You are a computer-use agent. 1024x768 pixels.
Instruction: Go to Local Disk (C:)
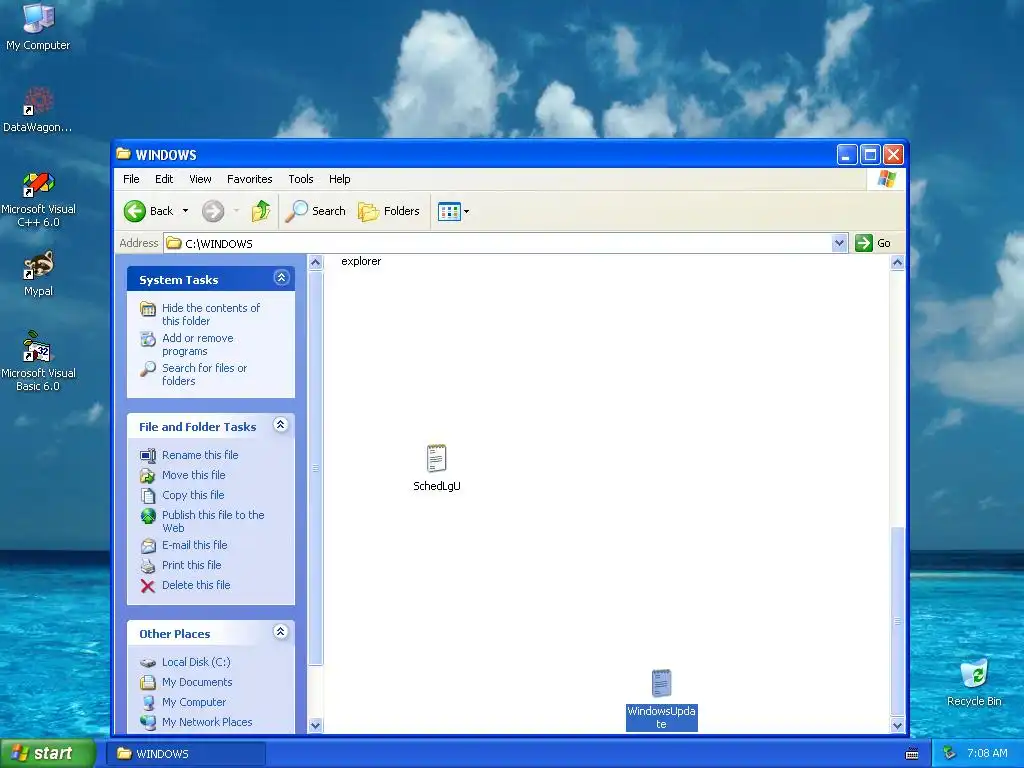196,662
